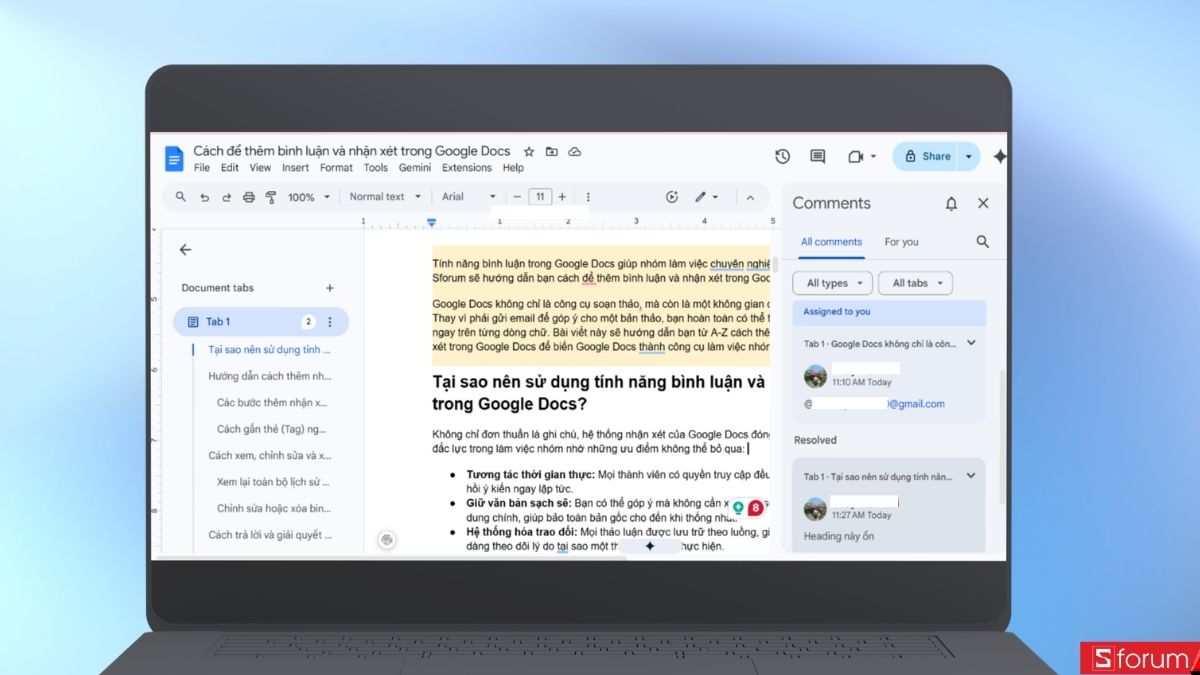The width and height of the screenshot is (1200, 675).
Task: Move document using the folder icon
Action: point(552,152)
